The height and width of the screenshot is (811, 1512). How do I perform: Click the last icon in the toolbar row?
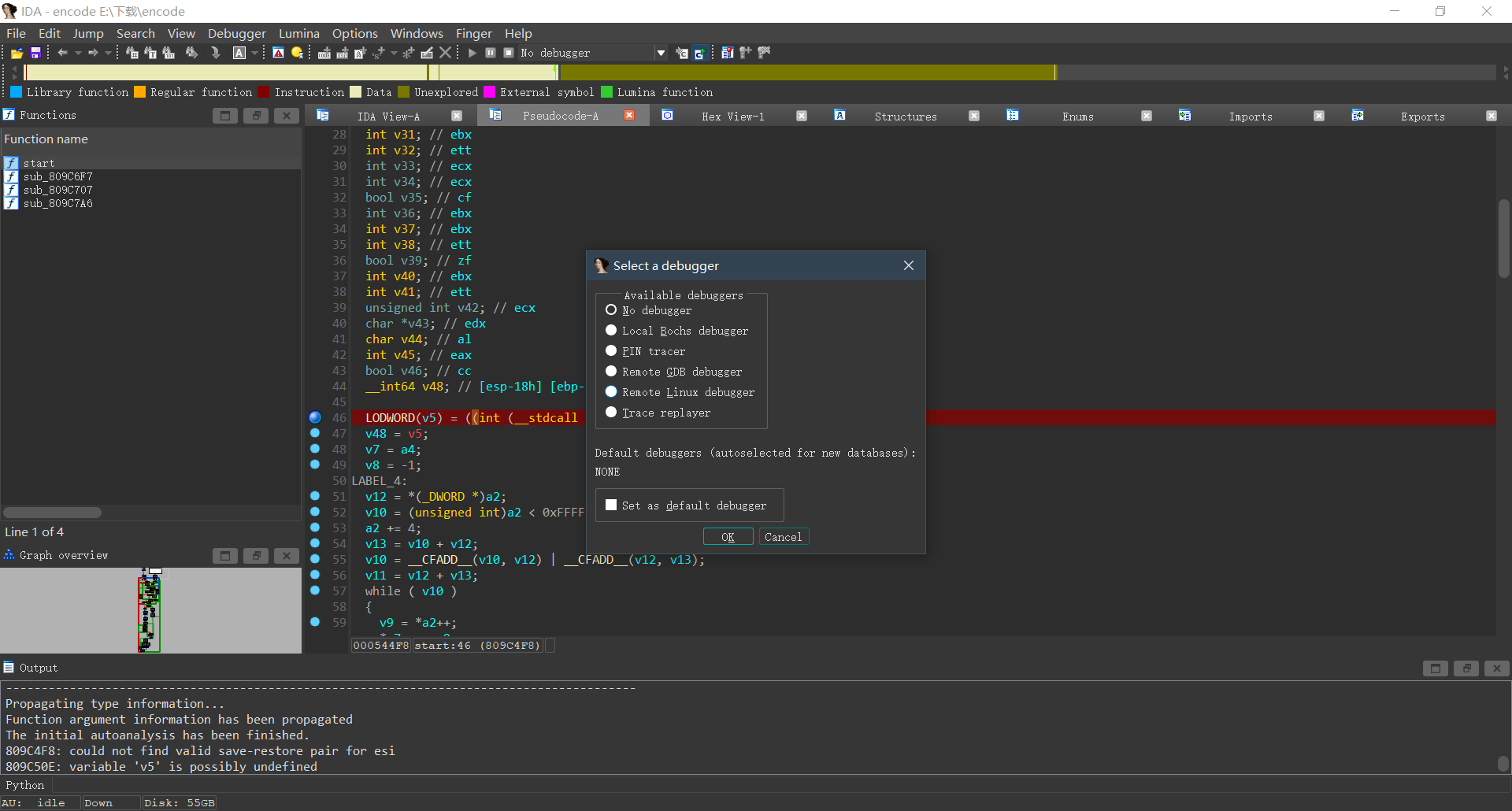point(764,53)
